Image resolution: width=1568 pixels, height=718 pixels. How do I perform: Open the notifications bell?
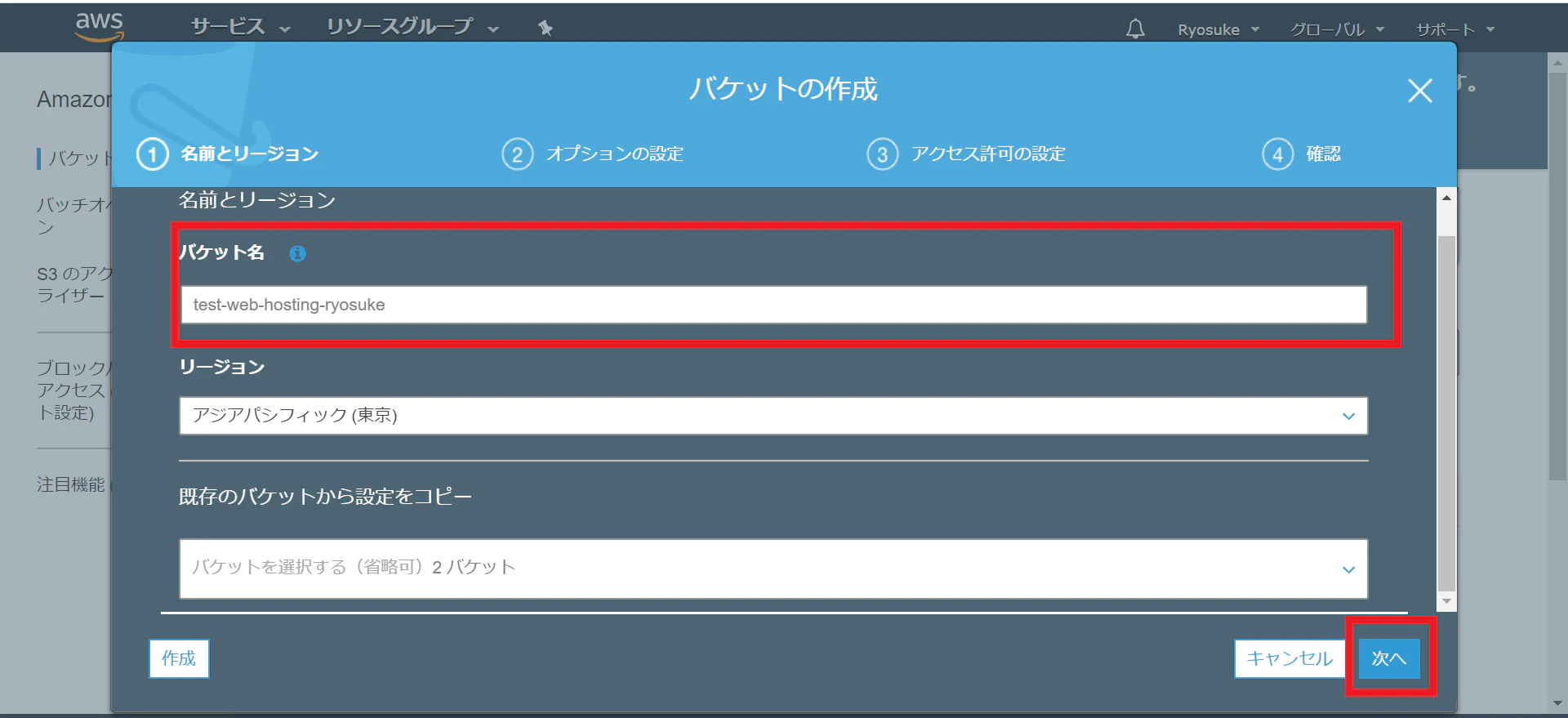(x=1135, y=29)
